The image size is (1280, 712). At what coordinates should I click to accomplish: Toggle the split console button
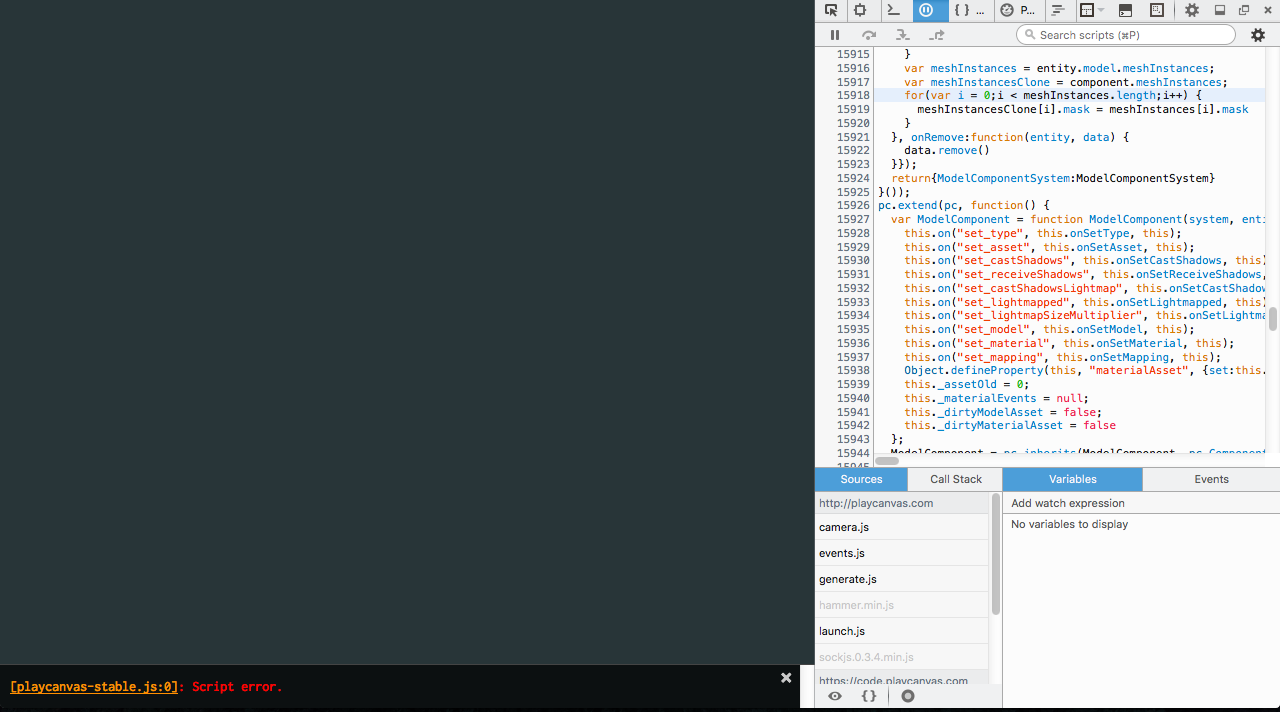tap(1125, 10)
